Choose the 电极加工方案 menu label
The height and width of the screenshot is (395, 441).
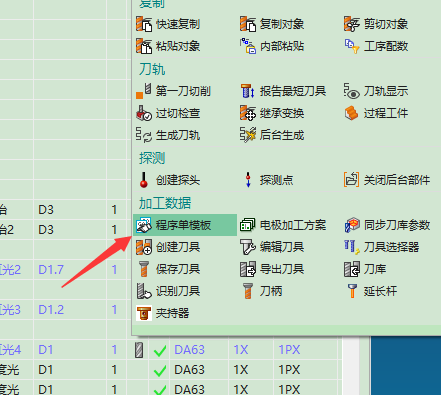pos(293,225)
